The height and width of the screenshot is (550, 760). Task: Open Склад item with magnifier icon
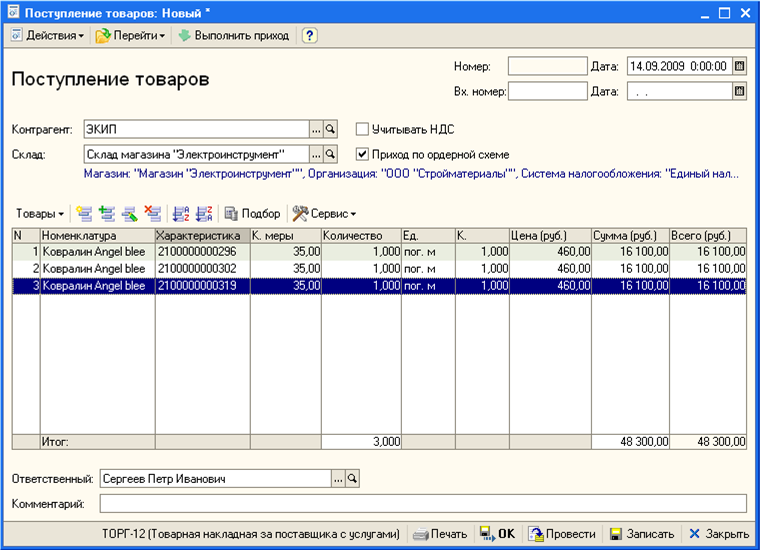coord(331,155)
